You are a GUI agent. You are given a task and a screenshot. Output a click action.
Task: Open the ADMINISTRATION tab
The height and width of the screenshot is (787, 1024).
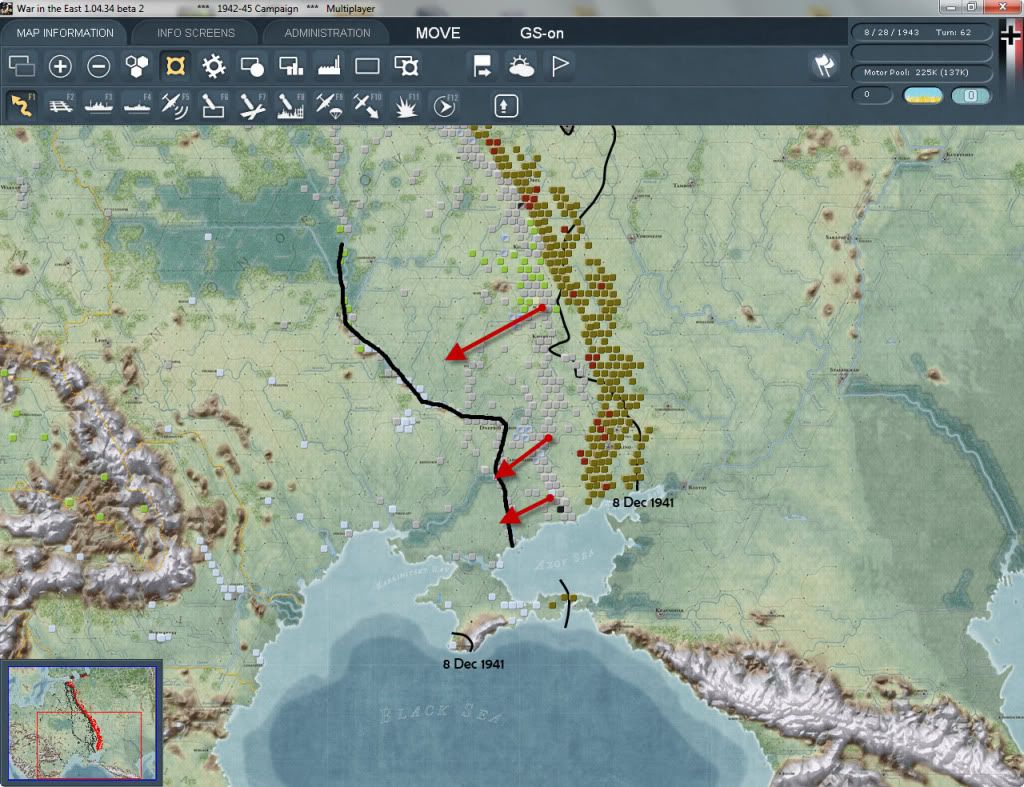pyautogui.click(x=327, y=33)
